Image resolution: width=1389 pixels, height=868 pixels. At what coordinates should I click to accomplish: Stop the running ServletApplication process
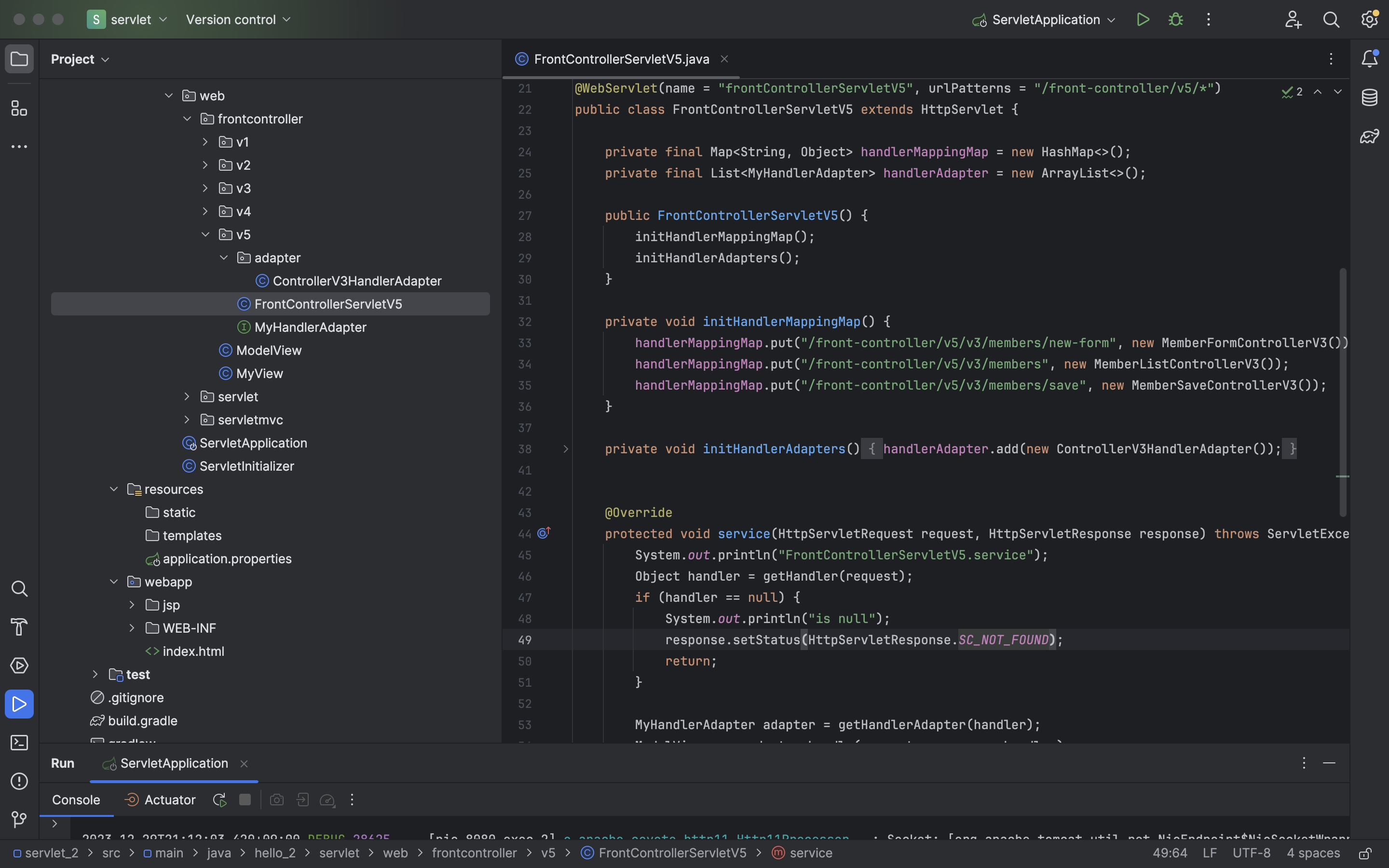click(245, 800)
